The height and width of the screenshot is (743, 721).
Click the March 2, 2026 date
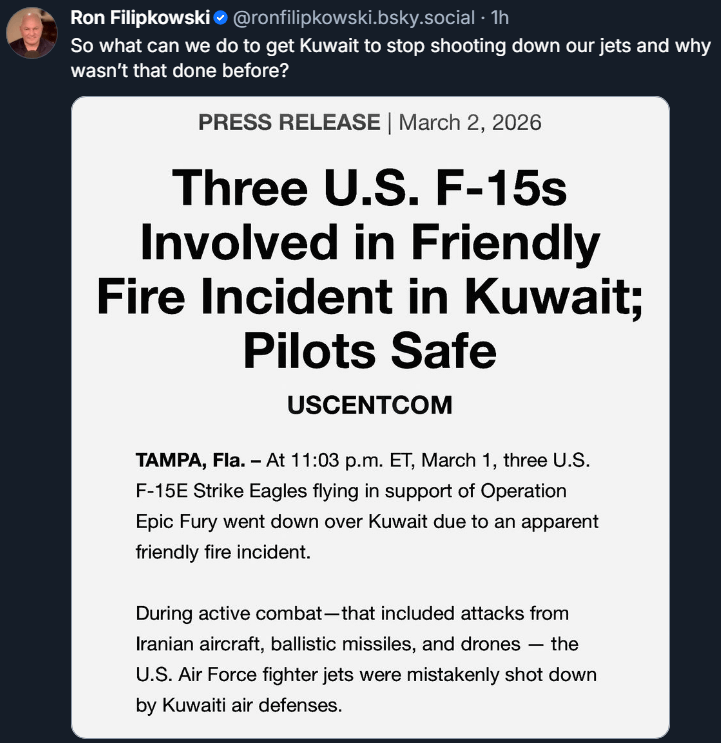pyautogui.click(x=470, y=123)
